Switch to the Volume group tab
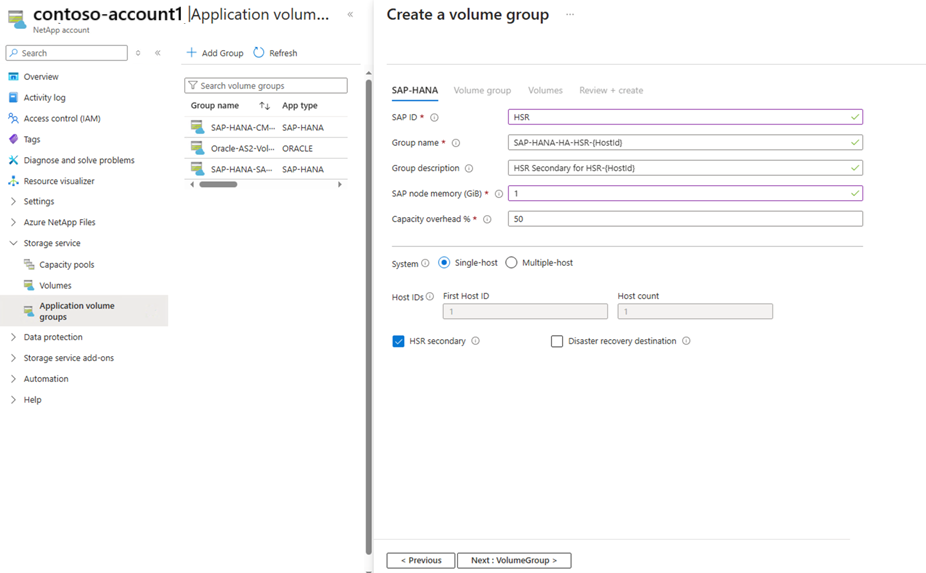This screenshot has height=573, width=926. pyautogui.click(x=482, y=90)
